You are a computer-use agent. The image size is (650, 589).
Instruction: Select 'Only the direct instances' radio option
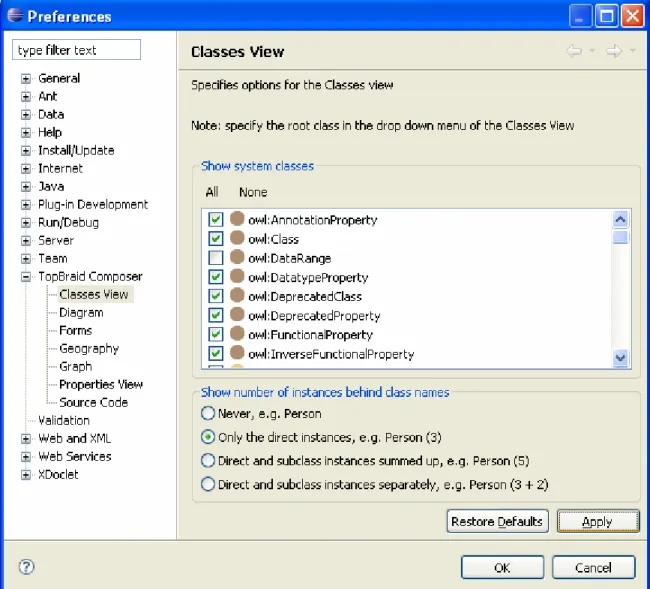(208, 437)
